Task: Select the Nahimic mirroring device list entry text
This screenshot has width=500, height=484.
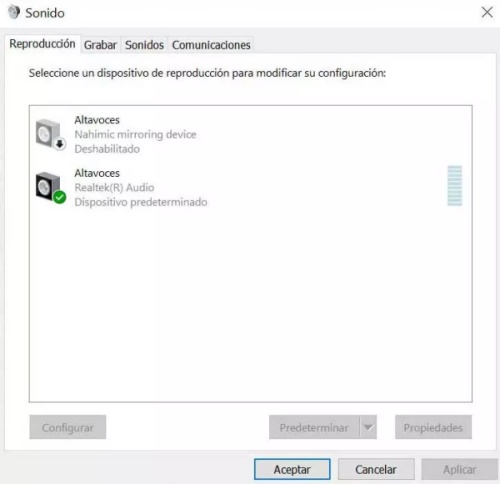Action: pyautogui.click(x=135, y=134)
